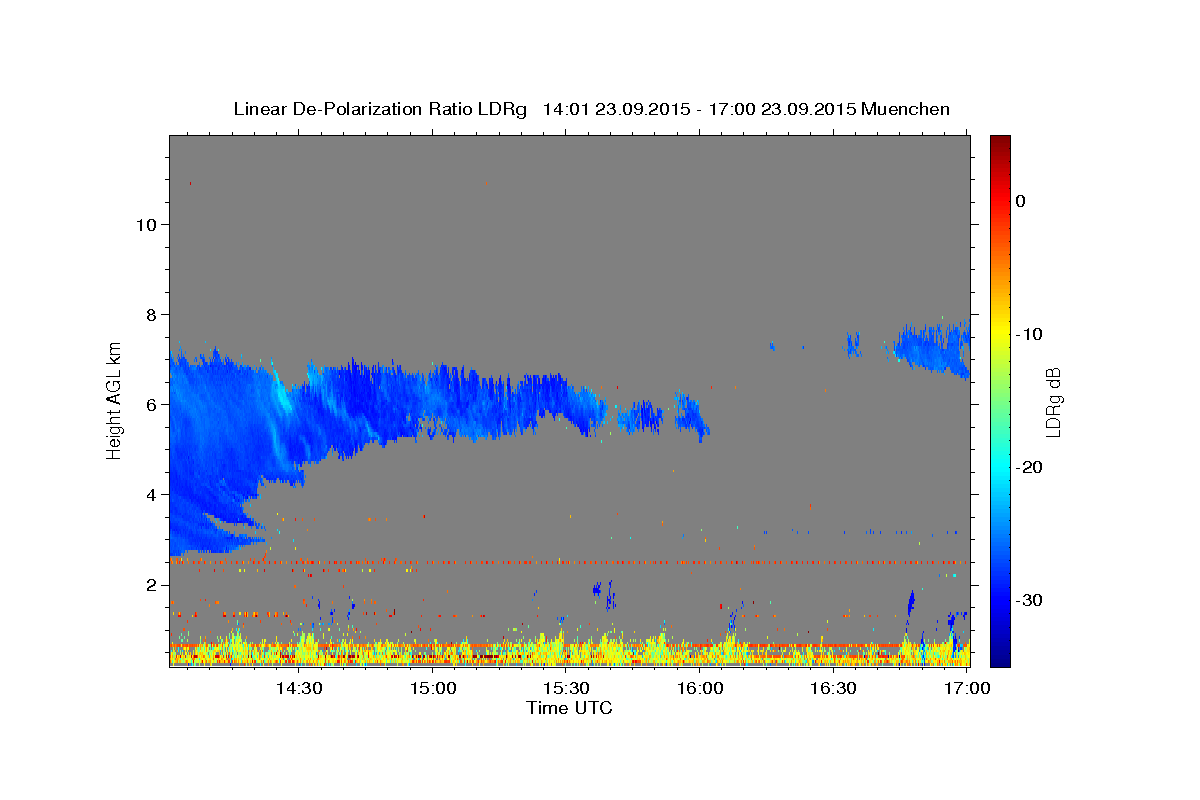1200x800 pixels.
Task: Click the "Muenchen" station name in the title
Action: [906, 109]
